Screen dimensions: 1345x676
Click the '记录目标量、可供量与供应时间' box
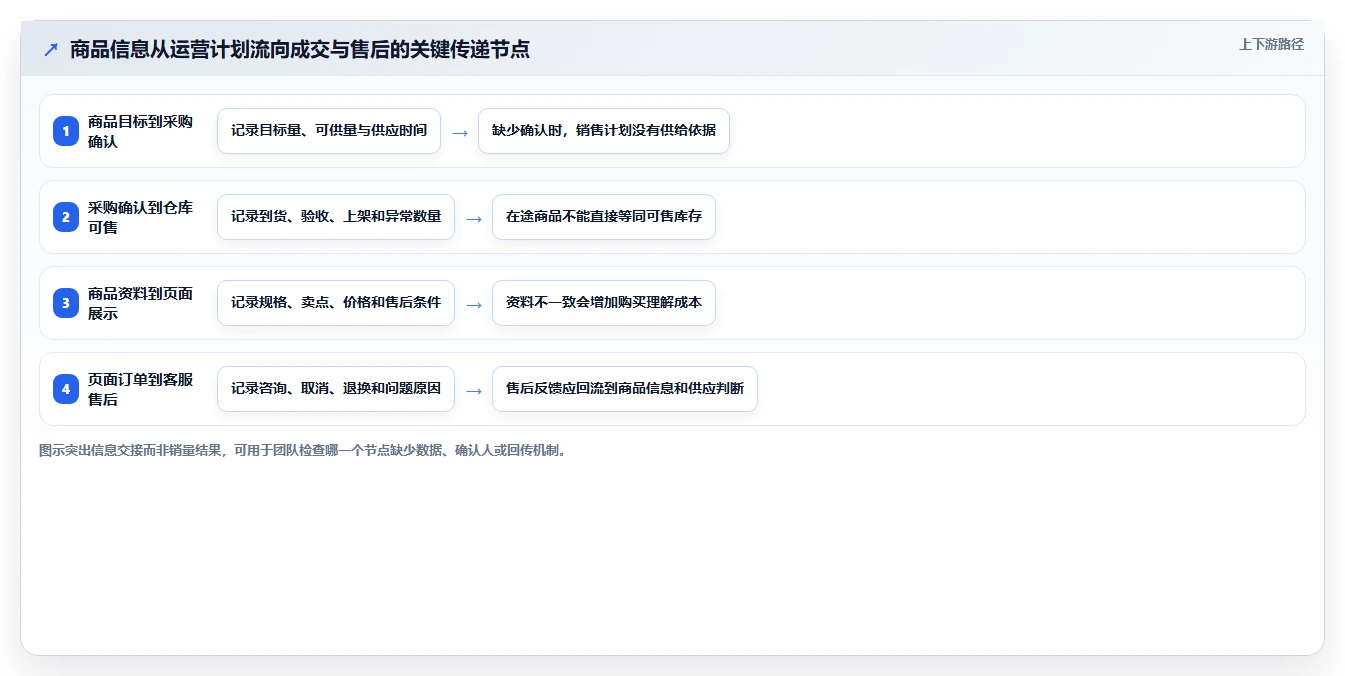tap(329, 131)
